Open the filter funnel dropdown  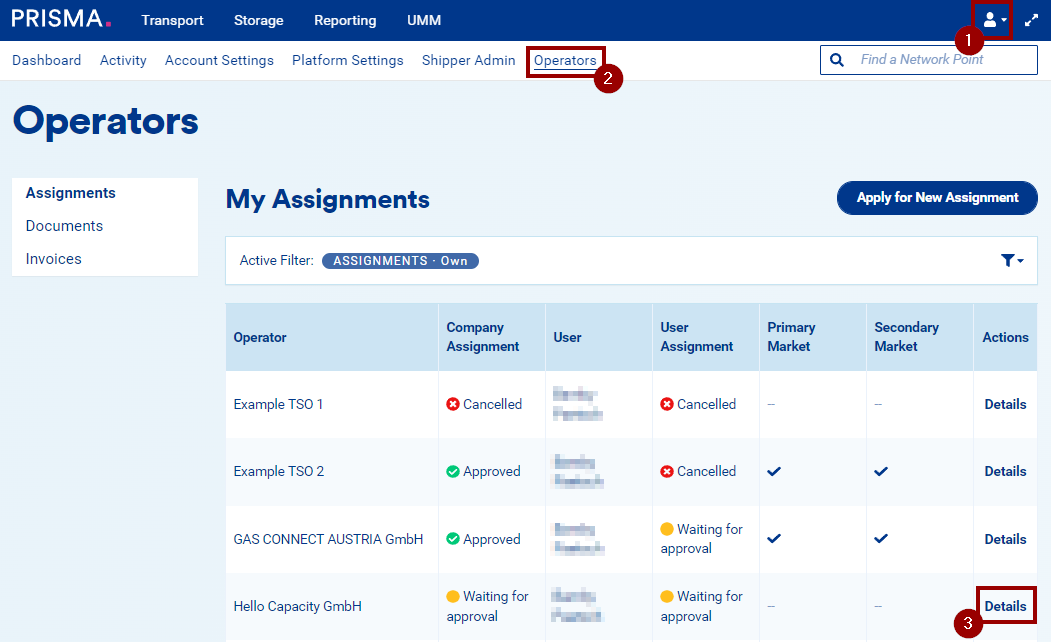coord(1012,260)
